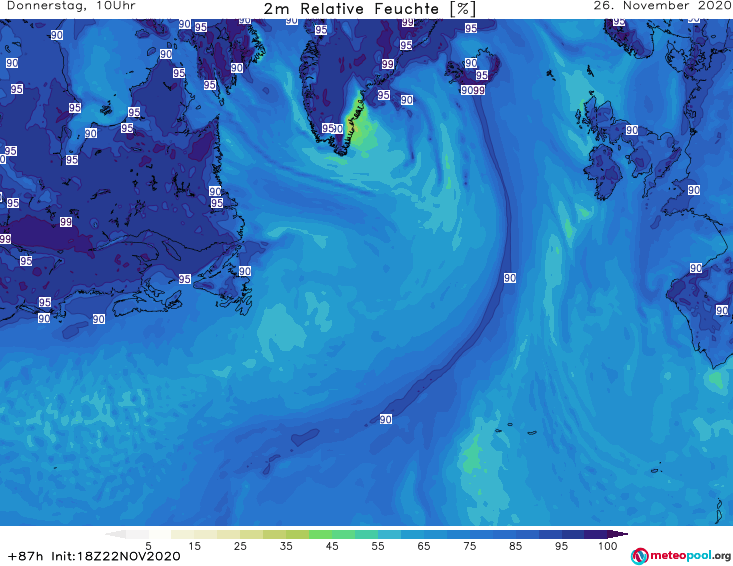Pick the dark purple swatch above 100
733x566 pixels.
point(596,534)
